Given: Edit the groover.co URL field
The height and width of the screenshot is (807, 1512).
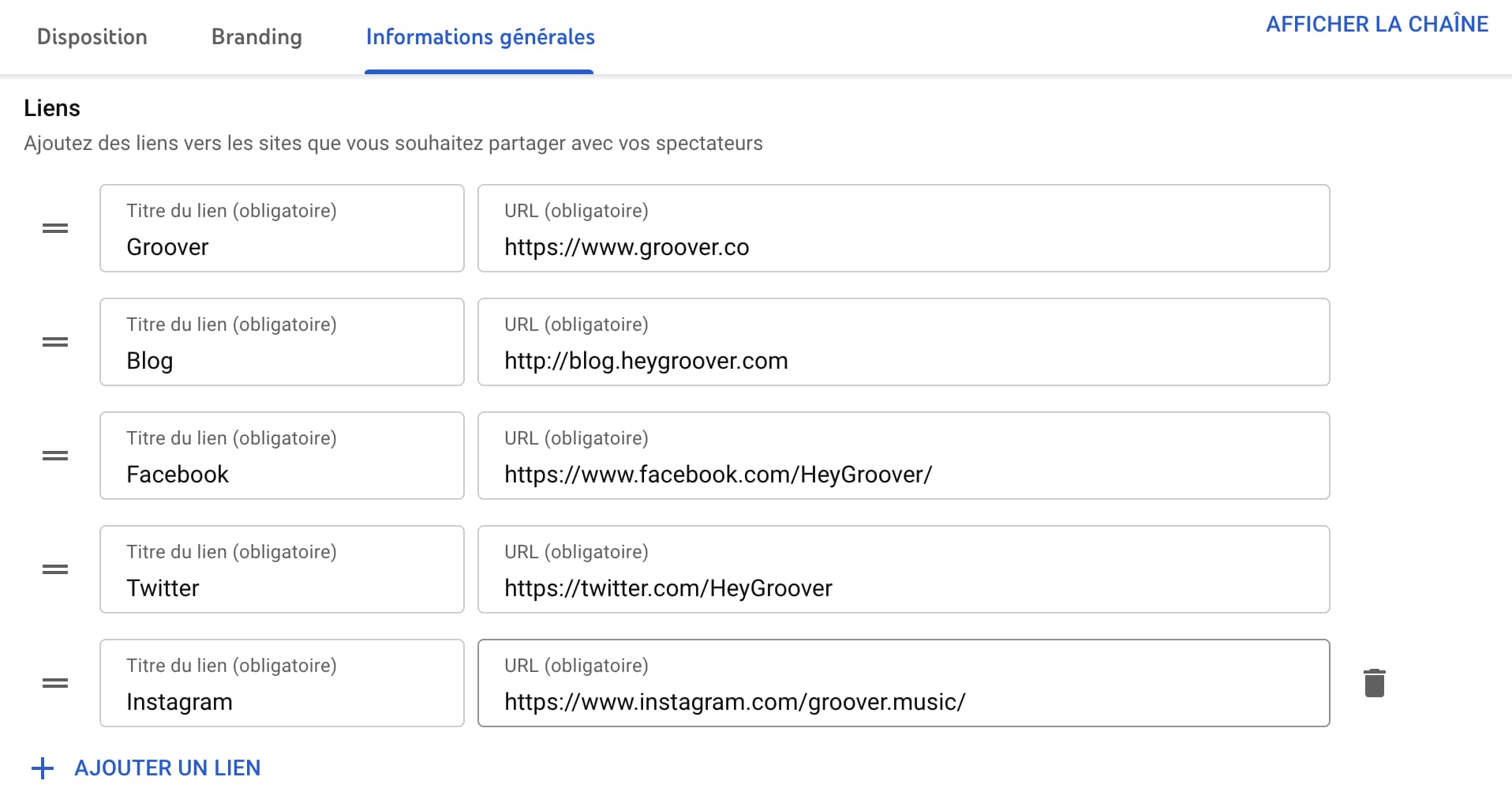Looking at the screenshot, I should pyautogui.click(x=904, y=228).
